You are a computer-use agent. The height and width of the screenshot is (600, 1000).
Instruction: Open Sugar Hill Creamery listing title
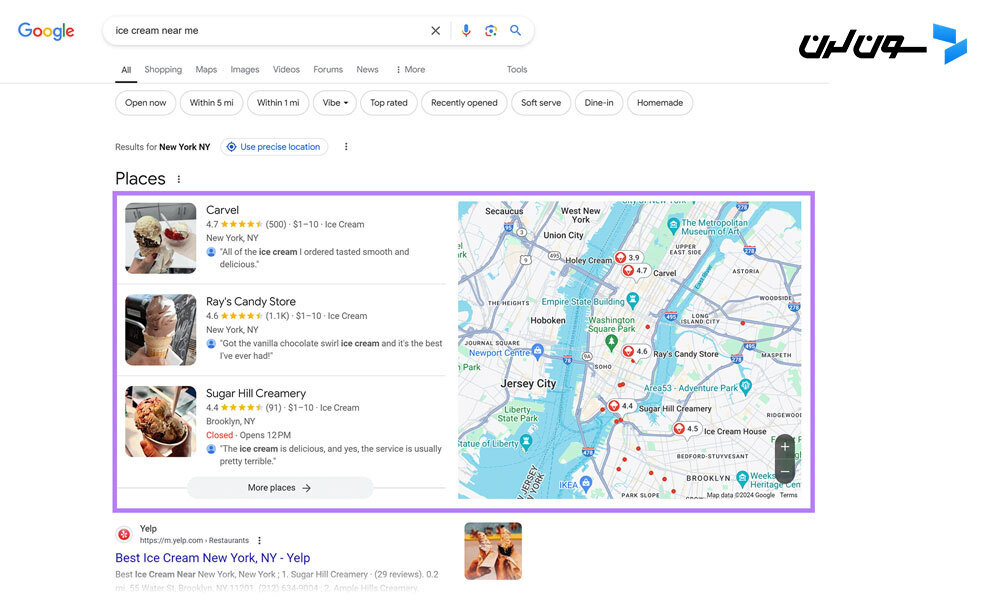click(x=256, y=393)
